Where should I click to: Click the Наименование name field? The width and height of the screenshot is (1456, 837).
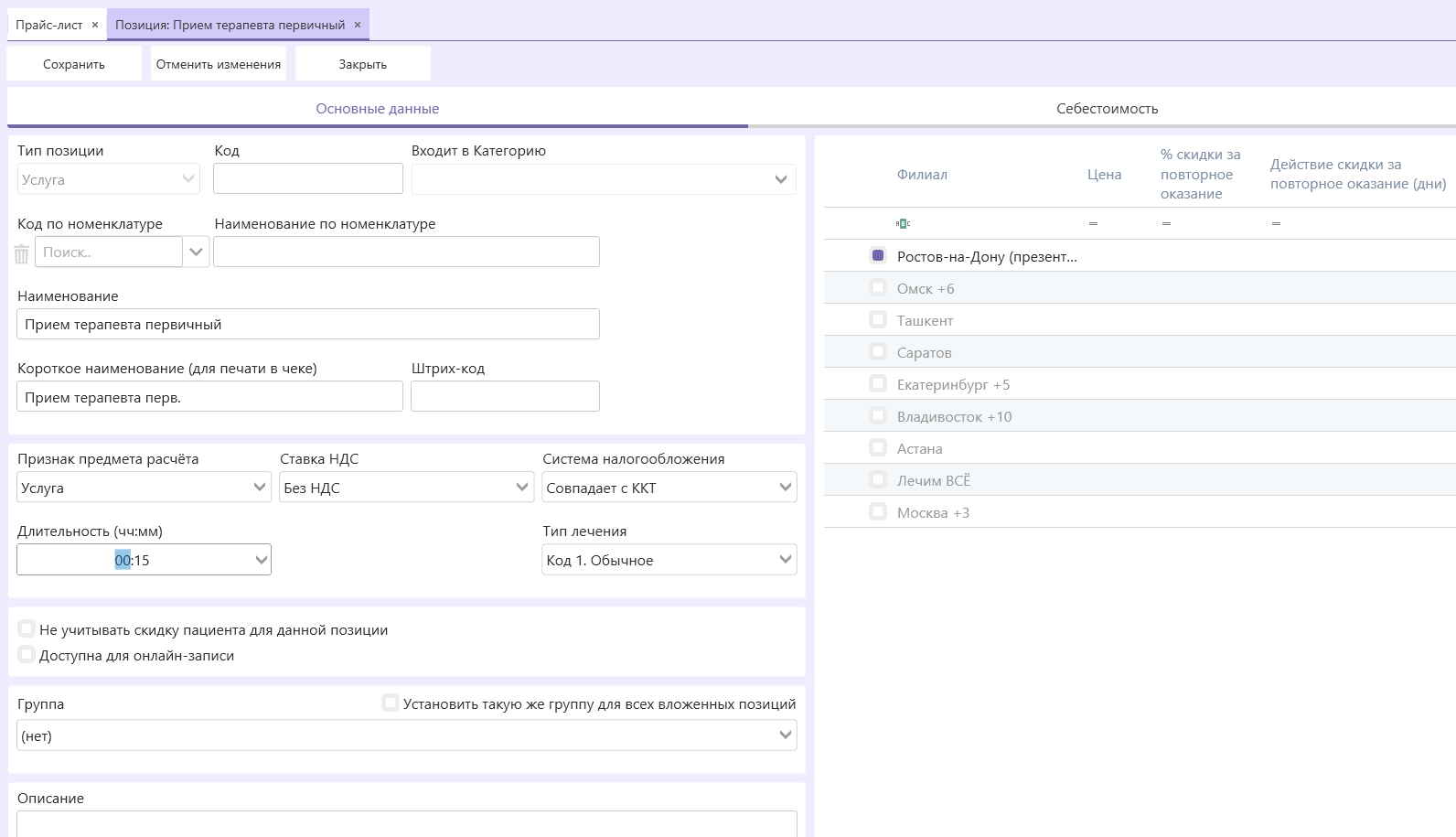tap(308, 324)
